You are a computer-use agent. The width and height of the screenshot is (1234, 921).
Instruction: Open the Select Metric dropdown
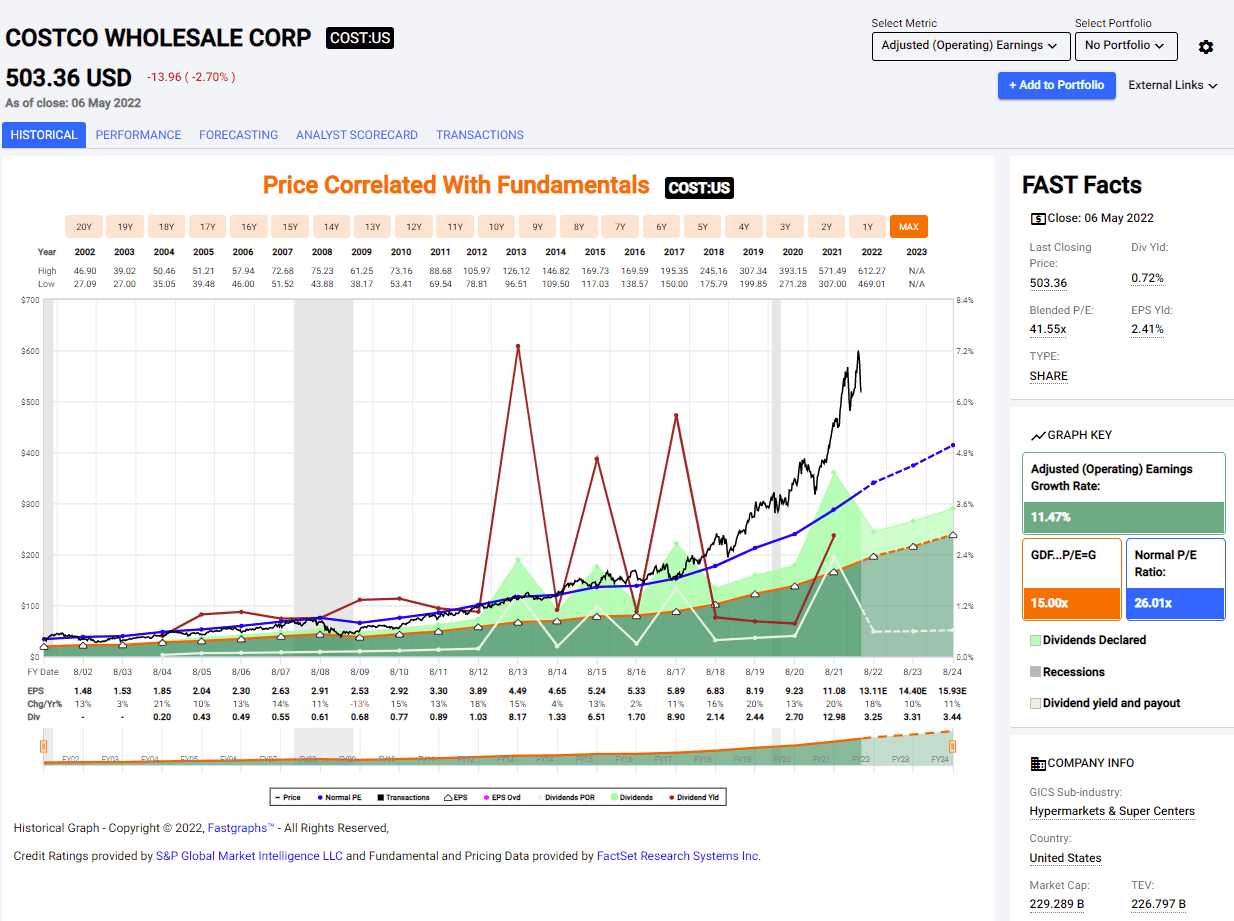coord(970,46)
